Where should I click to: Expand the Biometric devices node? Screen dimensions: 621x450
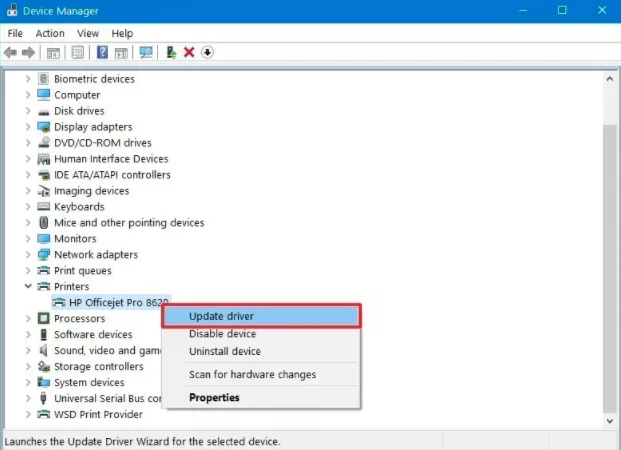pos(28,79)
